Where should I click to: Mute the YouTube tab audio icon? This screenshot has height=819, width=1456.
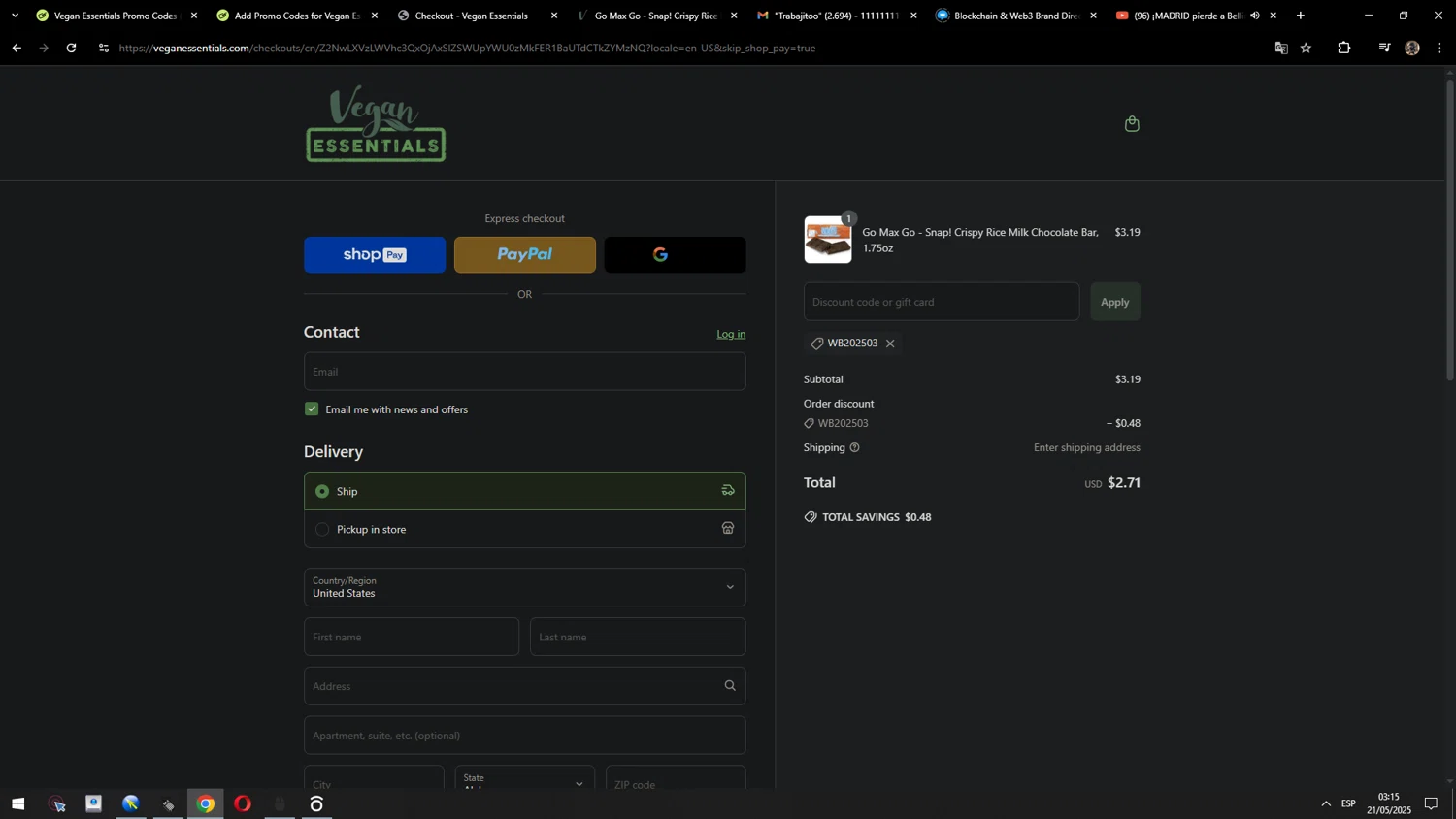1255,16
